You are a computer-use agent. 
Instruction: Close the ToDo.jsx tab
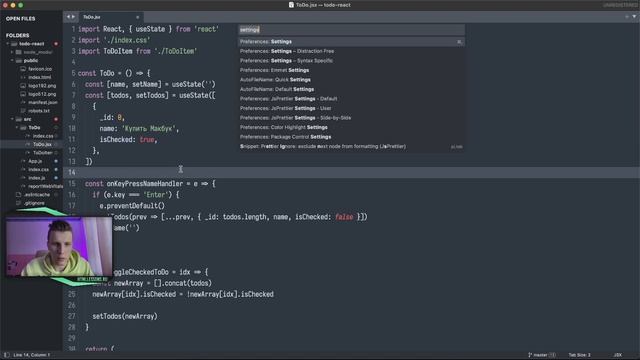coord(138,17)
